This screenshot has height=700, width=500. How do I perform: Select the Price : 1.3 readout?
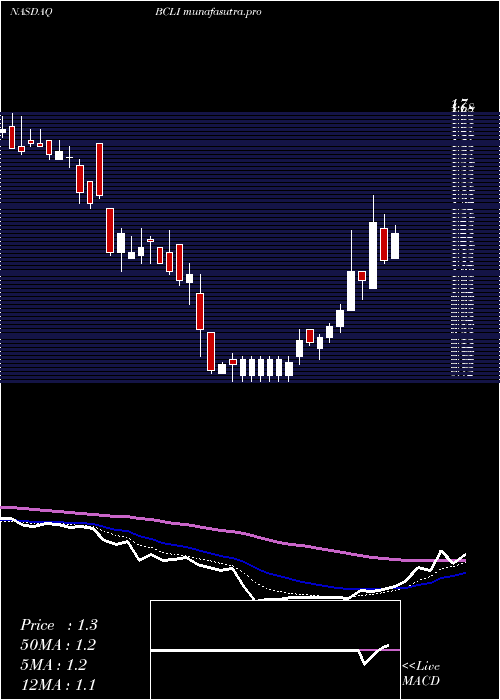[x=58, y=625]
